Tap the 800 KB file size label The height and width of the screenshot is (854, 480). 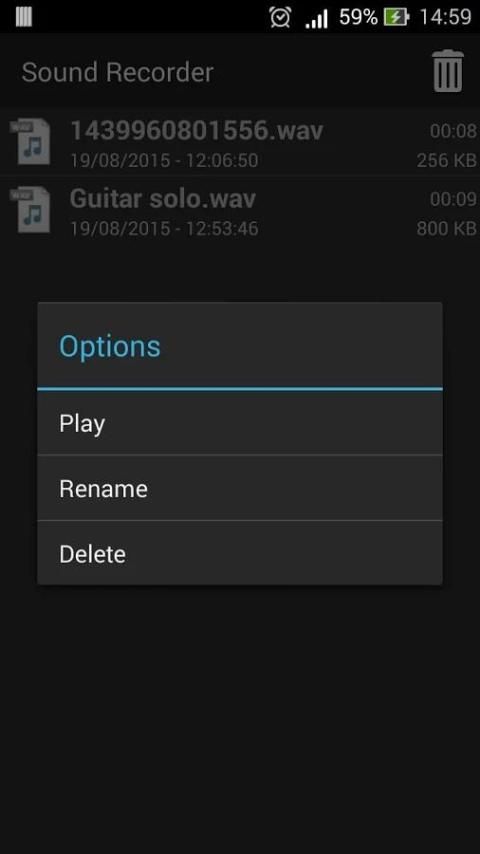click(x=446, y=228)
